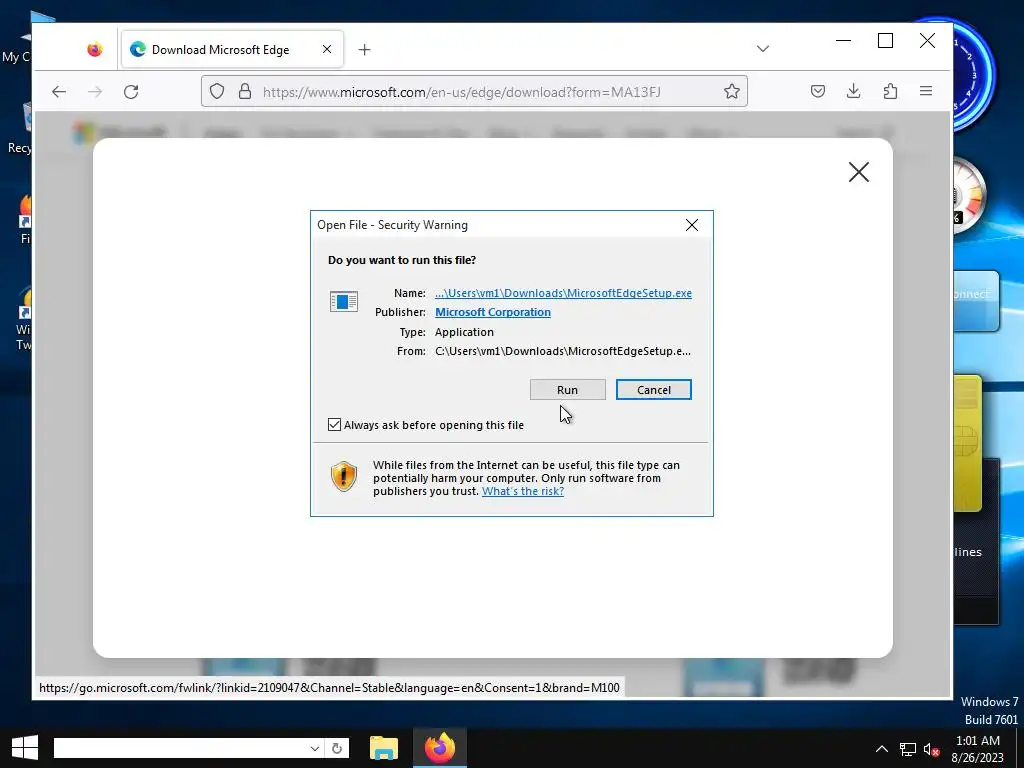
Task: Open a new tab with plus button
Action: click(x=364, y=50)
